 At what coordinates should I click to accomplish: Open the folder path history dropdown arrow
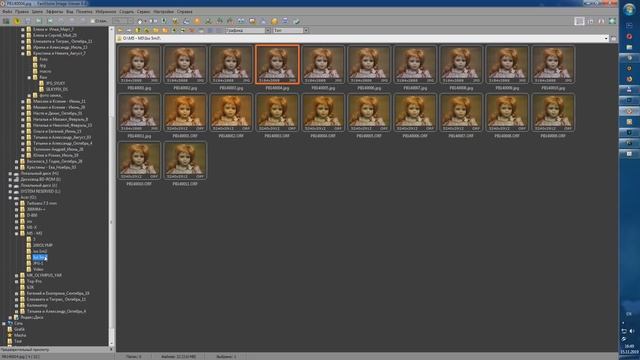point(606,38)
